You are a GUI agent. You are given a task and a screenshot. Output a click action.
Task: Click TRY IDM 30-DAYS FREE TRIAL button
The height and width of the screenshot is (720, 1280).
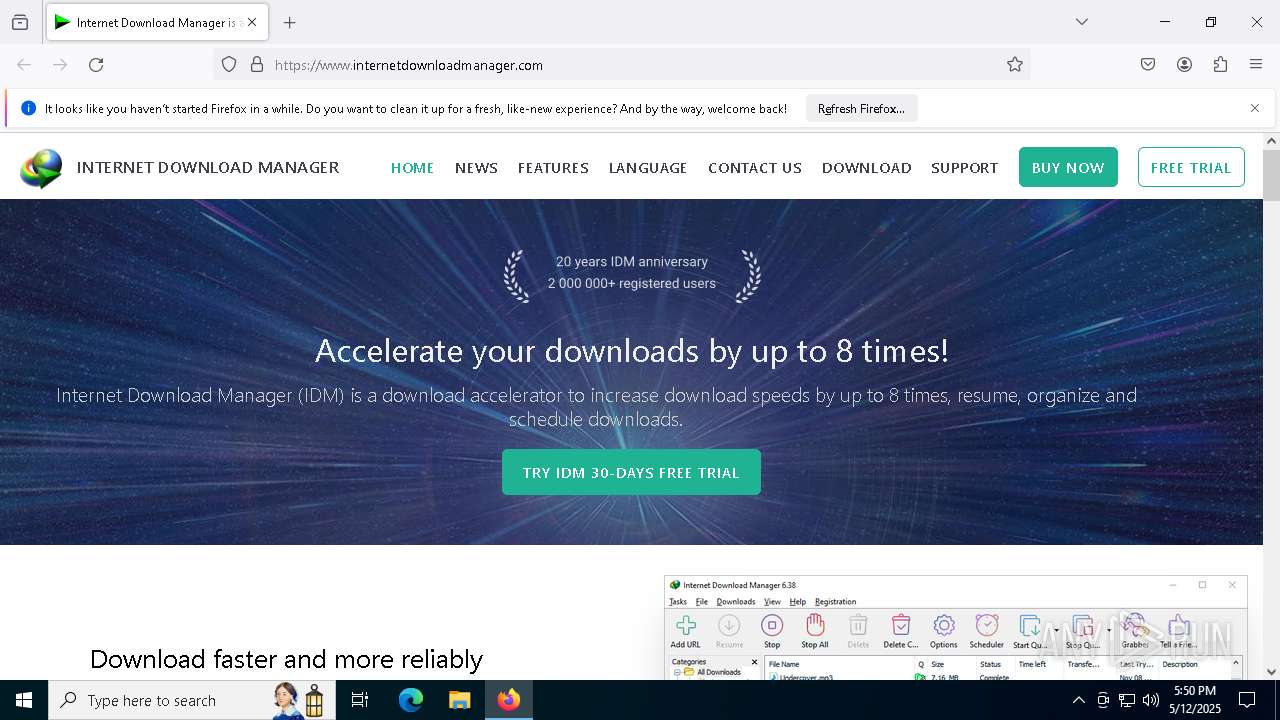pos(631,472)
